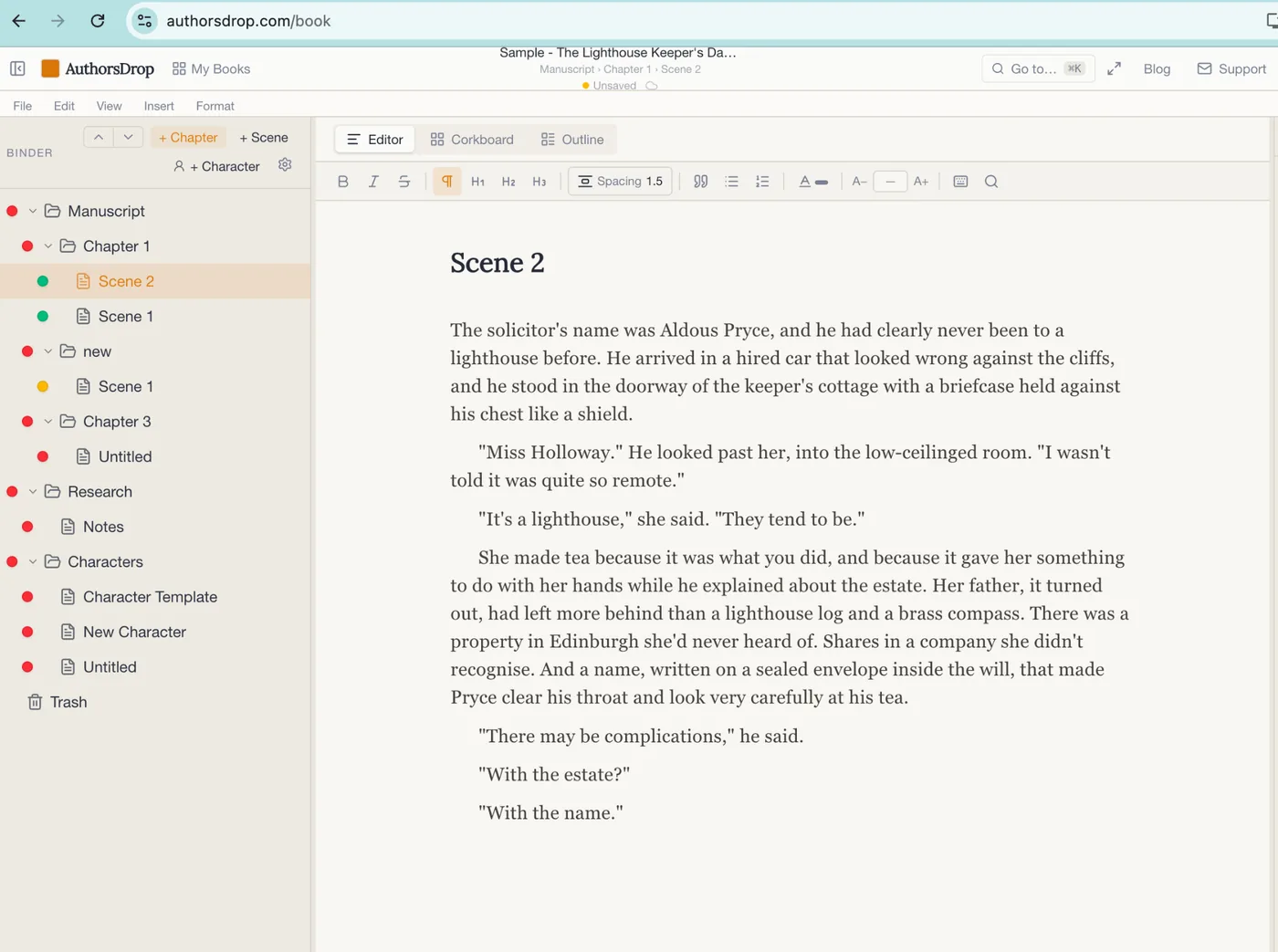Click the green status dot beside Scene 2
The image size is (1278, 952).
click(x=43, y=281)
